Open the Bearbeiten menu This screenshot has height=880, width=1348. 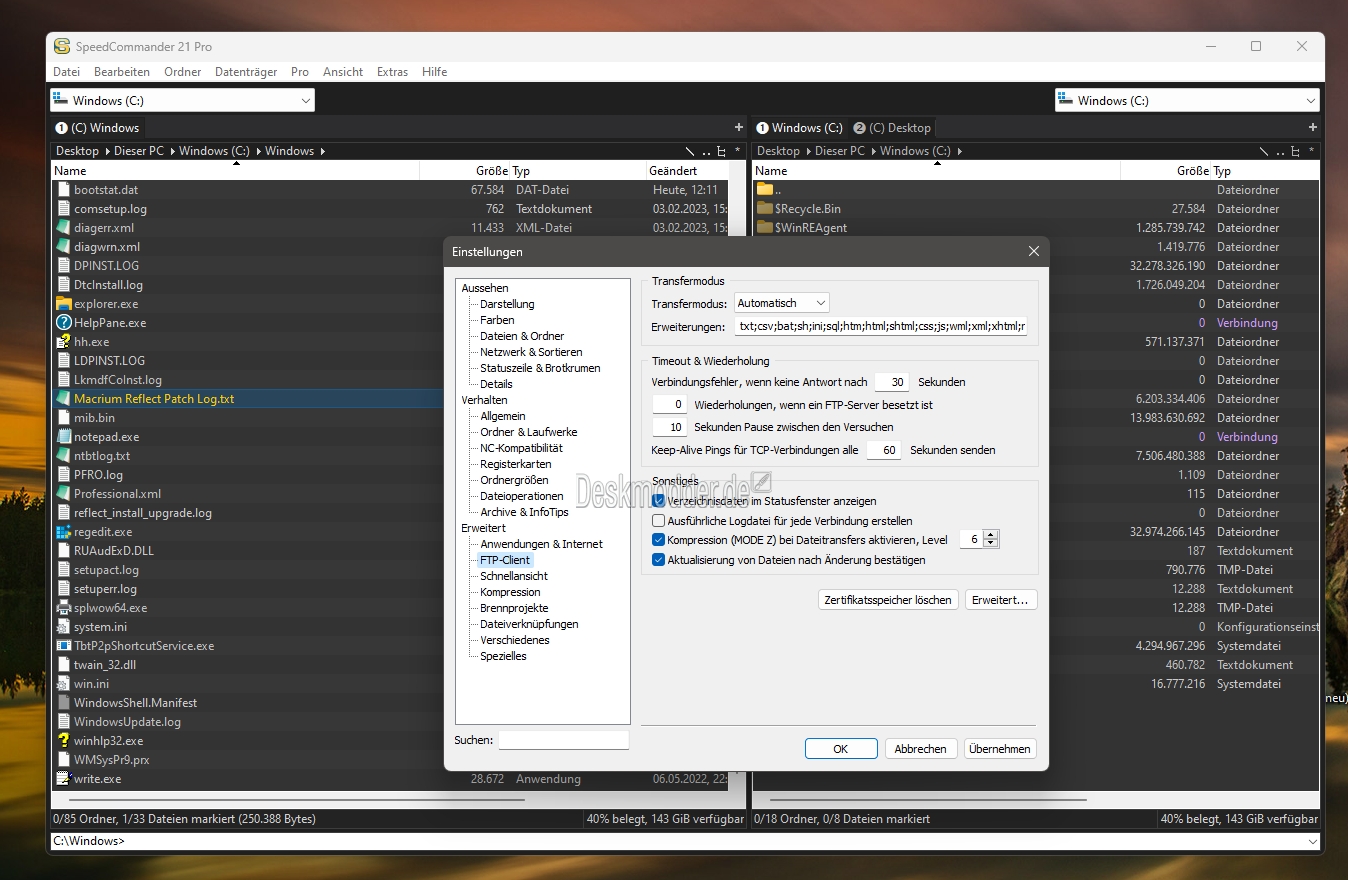click(x=122, y=72)
